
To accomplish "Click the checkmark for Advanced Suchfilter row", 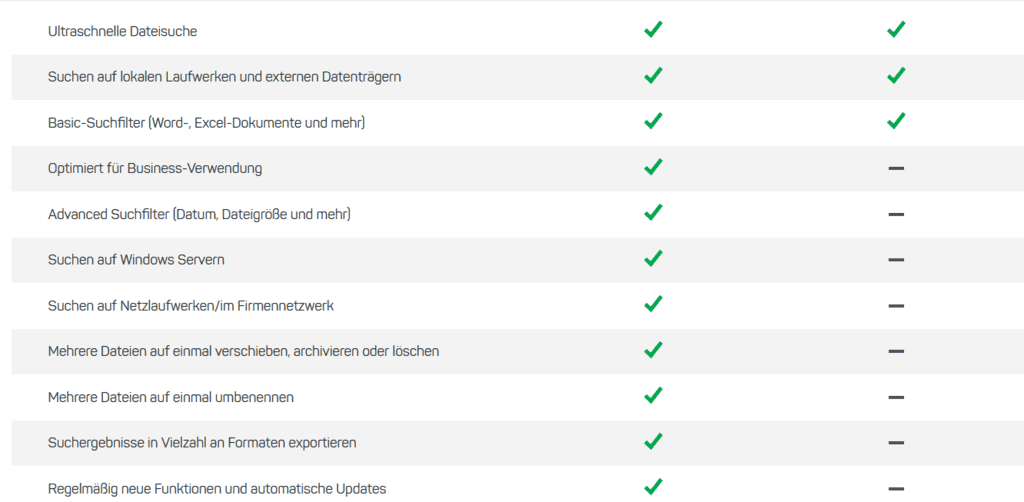I will click(653, 213).
